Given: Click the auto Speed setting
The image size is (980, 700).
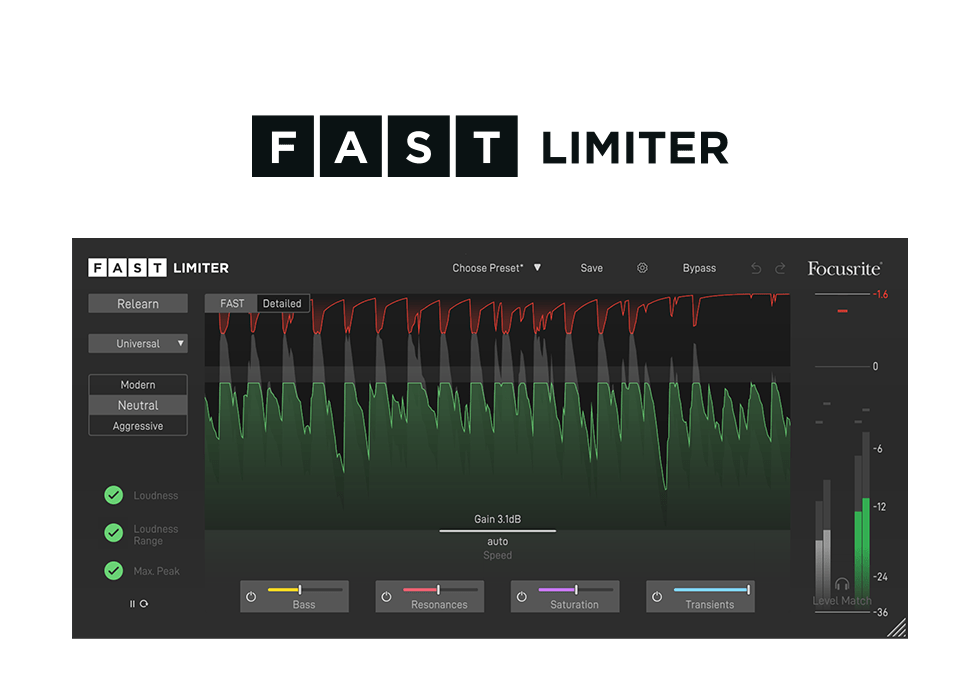Looking at the screenshot, I should pos(497,542).
